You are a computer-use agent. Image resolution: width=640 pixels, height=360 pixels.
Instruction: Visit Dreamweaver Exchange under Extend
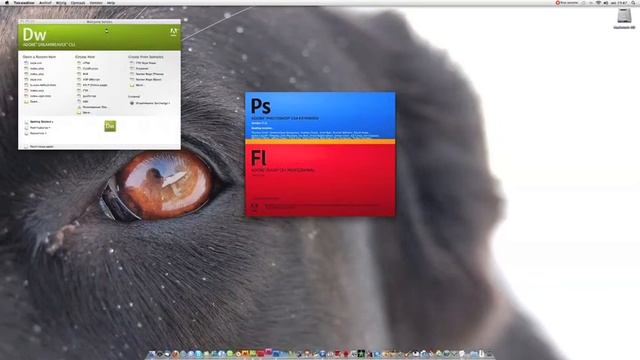click(153, 103)
